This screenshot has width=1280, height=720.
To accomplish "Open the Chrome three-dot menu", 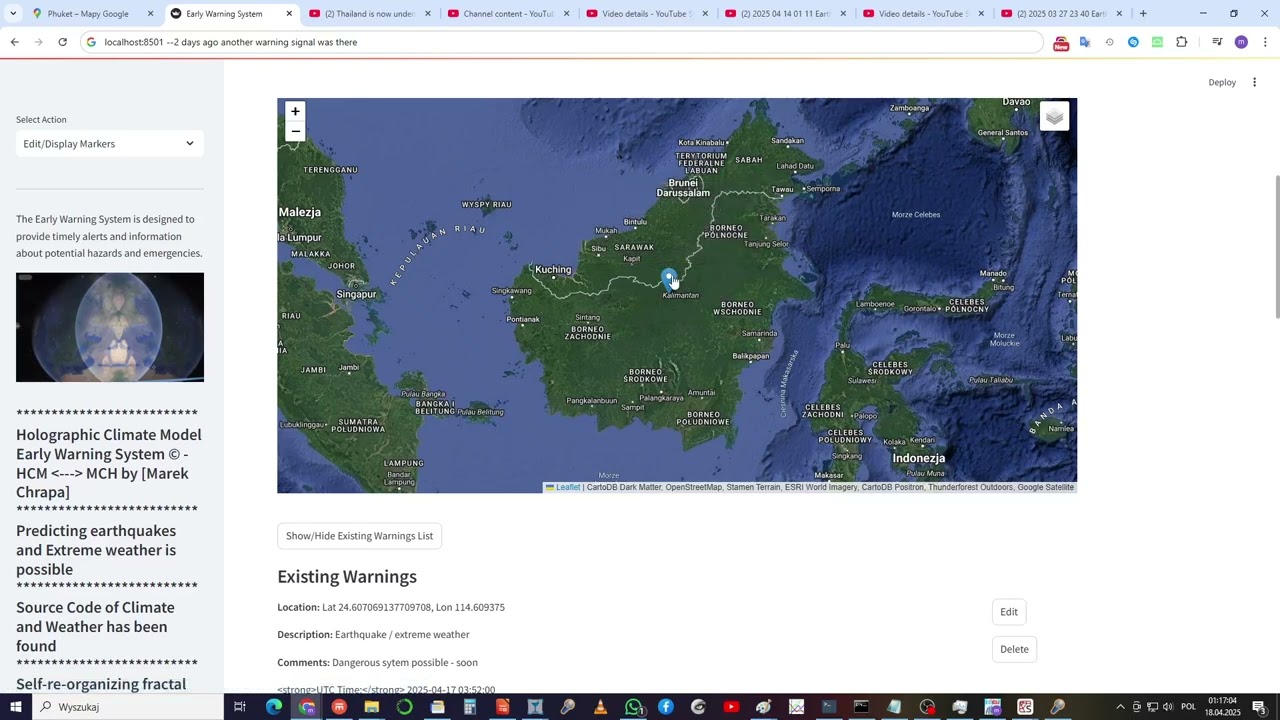I will coord(1265,42).
